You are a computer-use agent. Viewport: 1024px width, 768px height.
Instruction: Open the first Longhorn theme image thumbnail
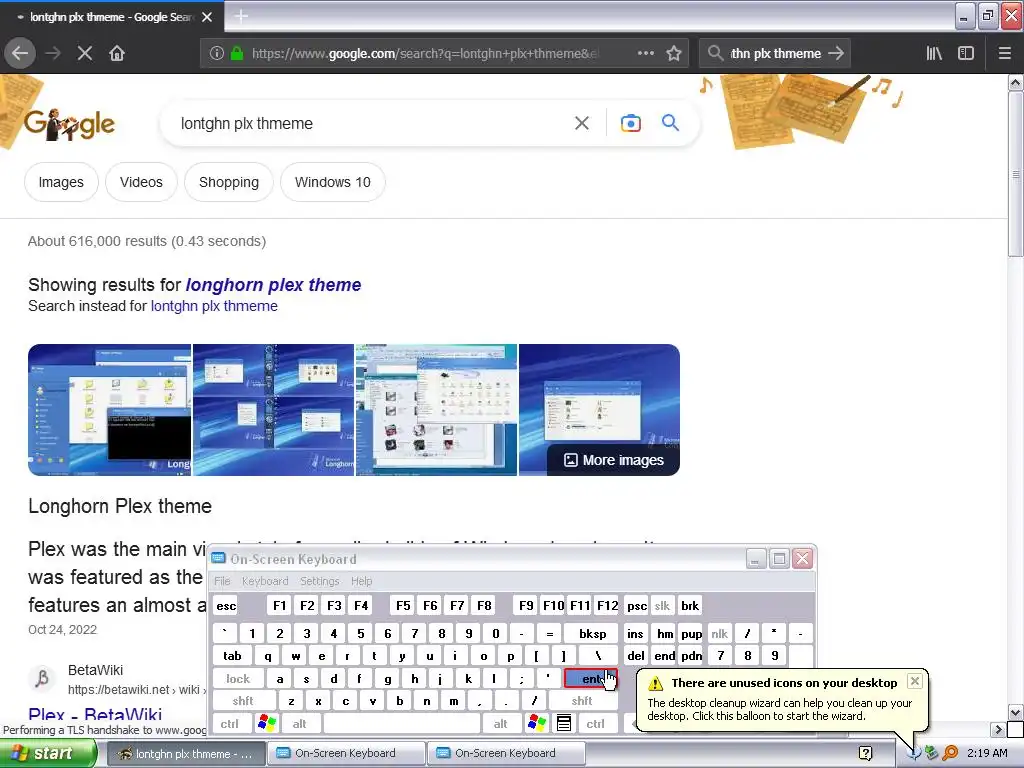pos(110,410)
